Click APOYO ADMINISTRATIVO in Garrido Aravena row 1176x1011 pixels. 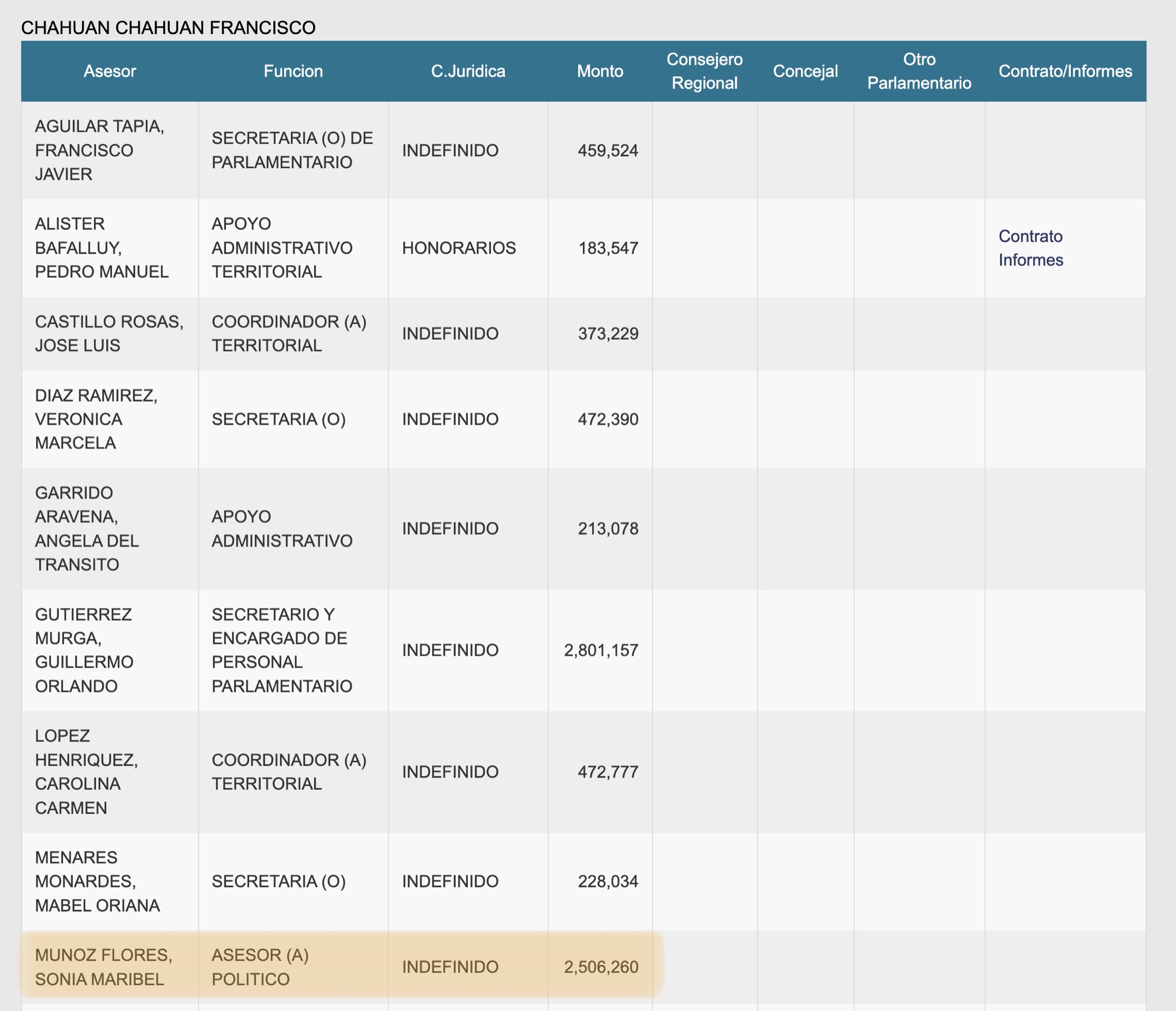tap(282, 529)
